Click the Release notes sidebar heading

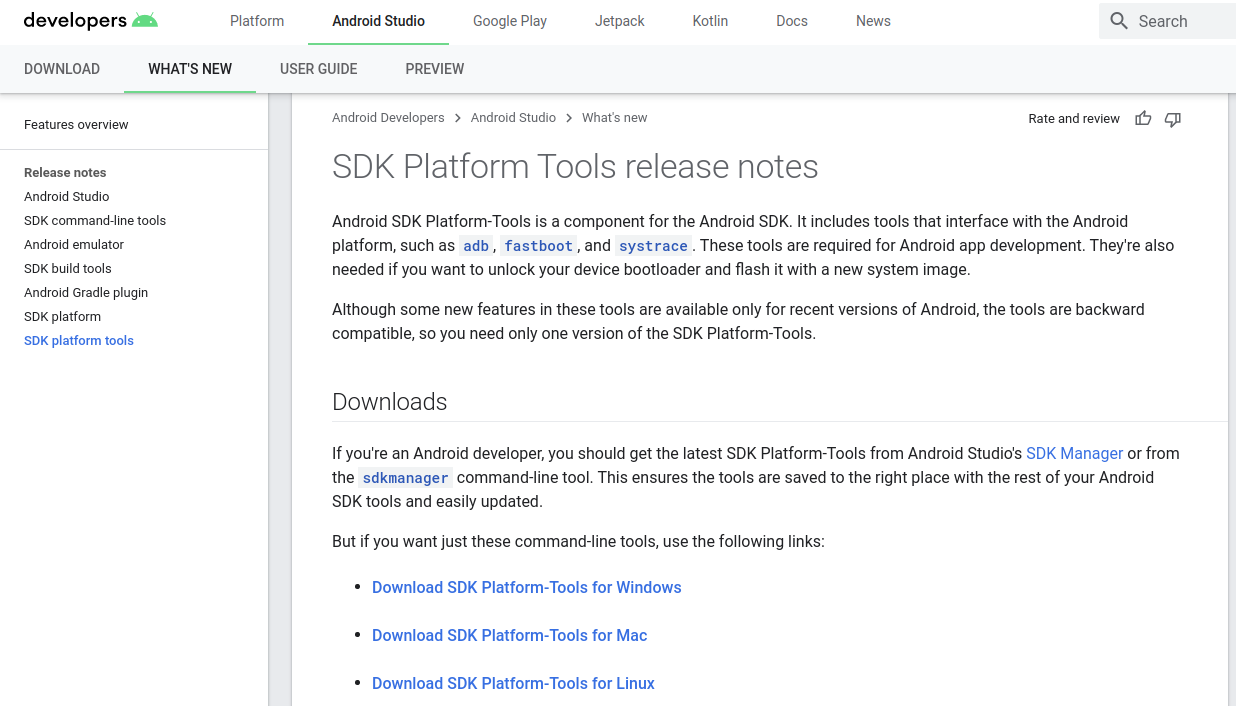(65, 173)
